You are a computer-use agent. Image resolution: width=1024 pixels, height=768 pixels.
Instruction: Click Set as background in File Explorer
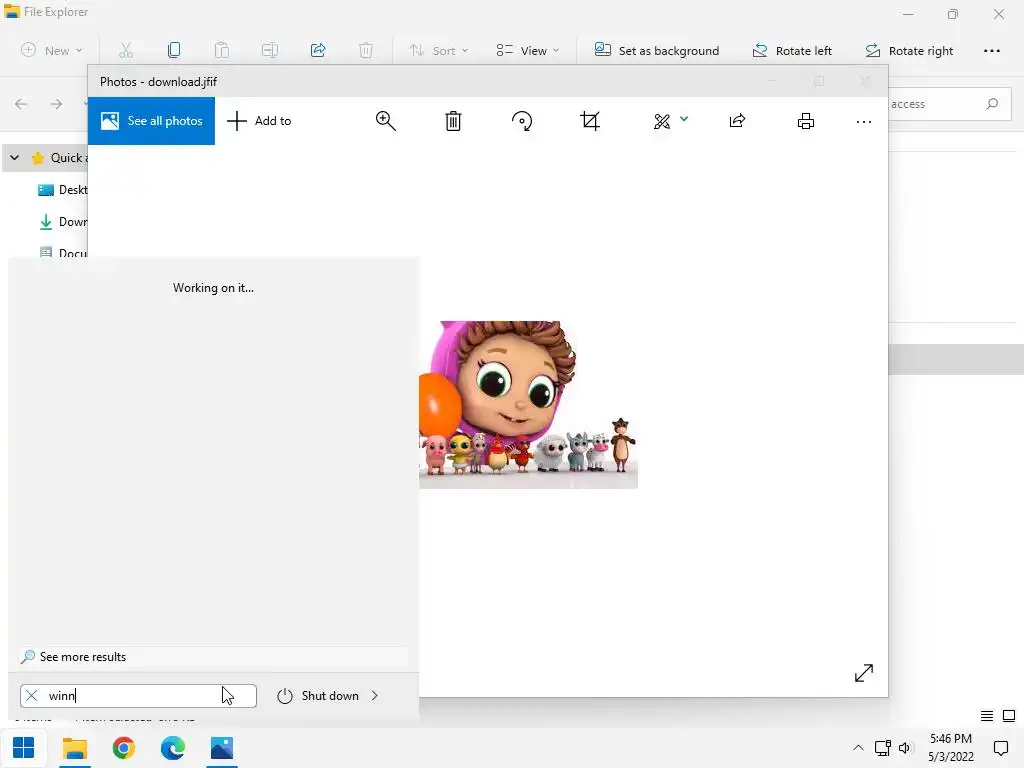656,50
